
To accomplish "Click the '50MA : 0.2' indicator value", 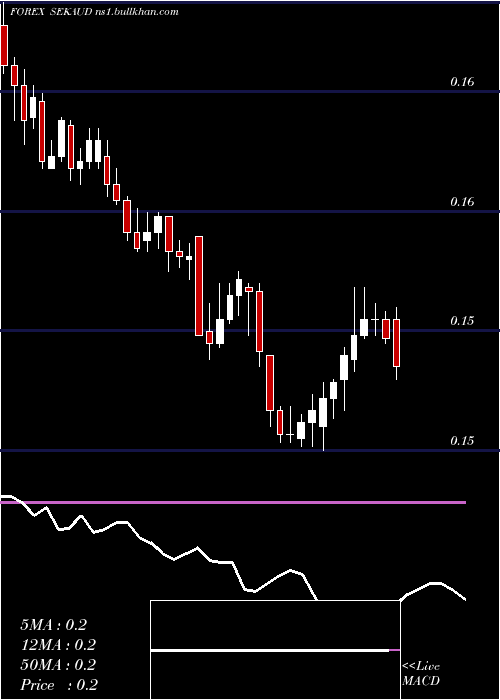I will pyautogui.click(x=58, y=665).
